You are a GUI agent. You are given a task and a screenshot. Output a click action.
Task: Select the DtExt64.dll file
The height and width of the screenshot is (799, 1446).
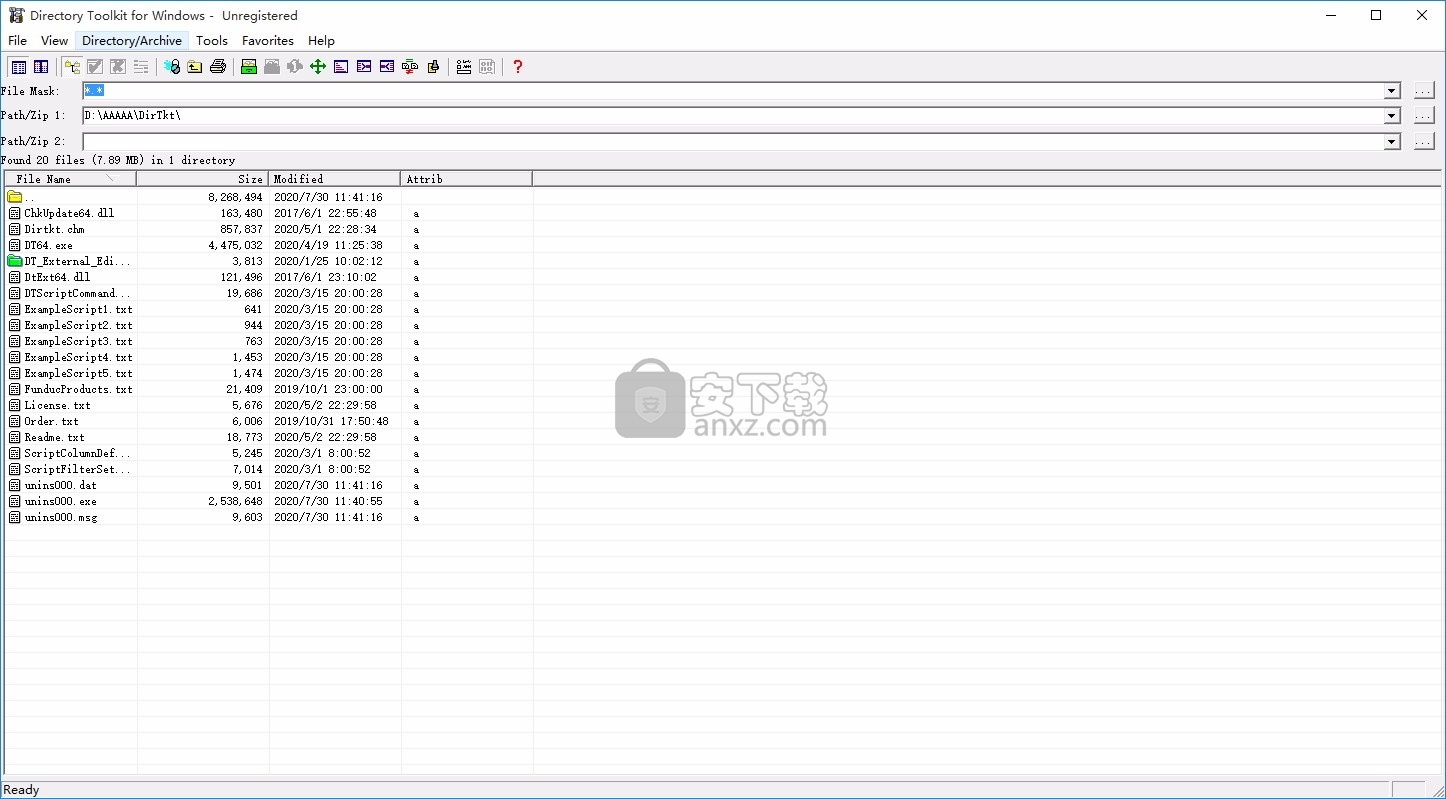(57, 277)
